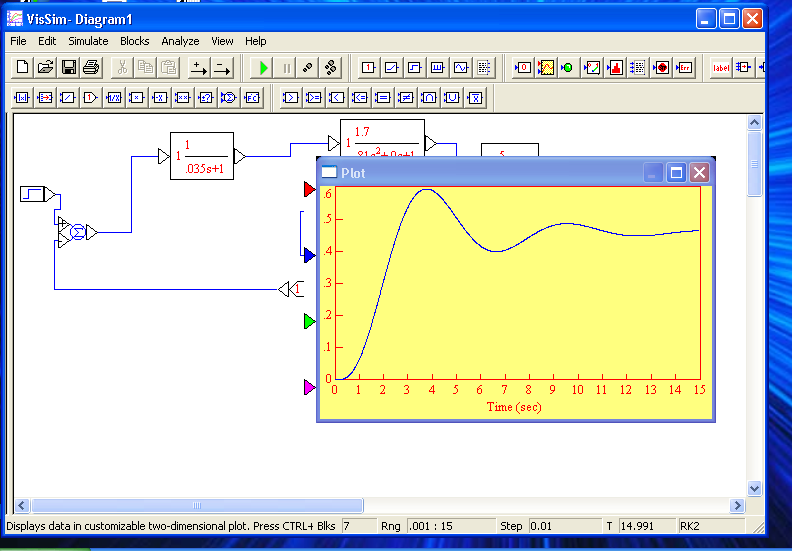The height and width of the screenshot is (551, 792).
Task: Open the View menu
Action: [222, 41]
